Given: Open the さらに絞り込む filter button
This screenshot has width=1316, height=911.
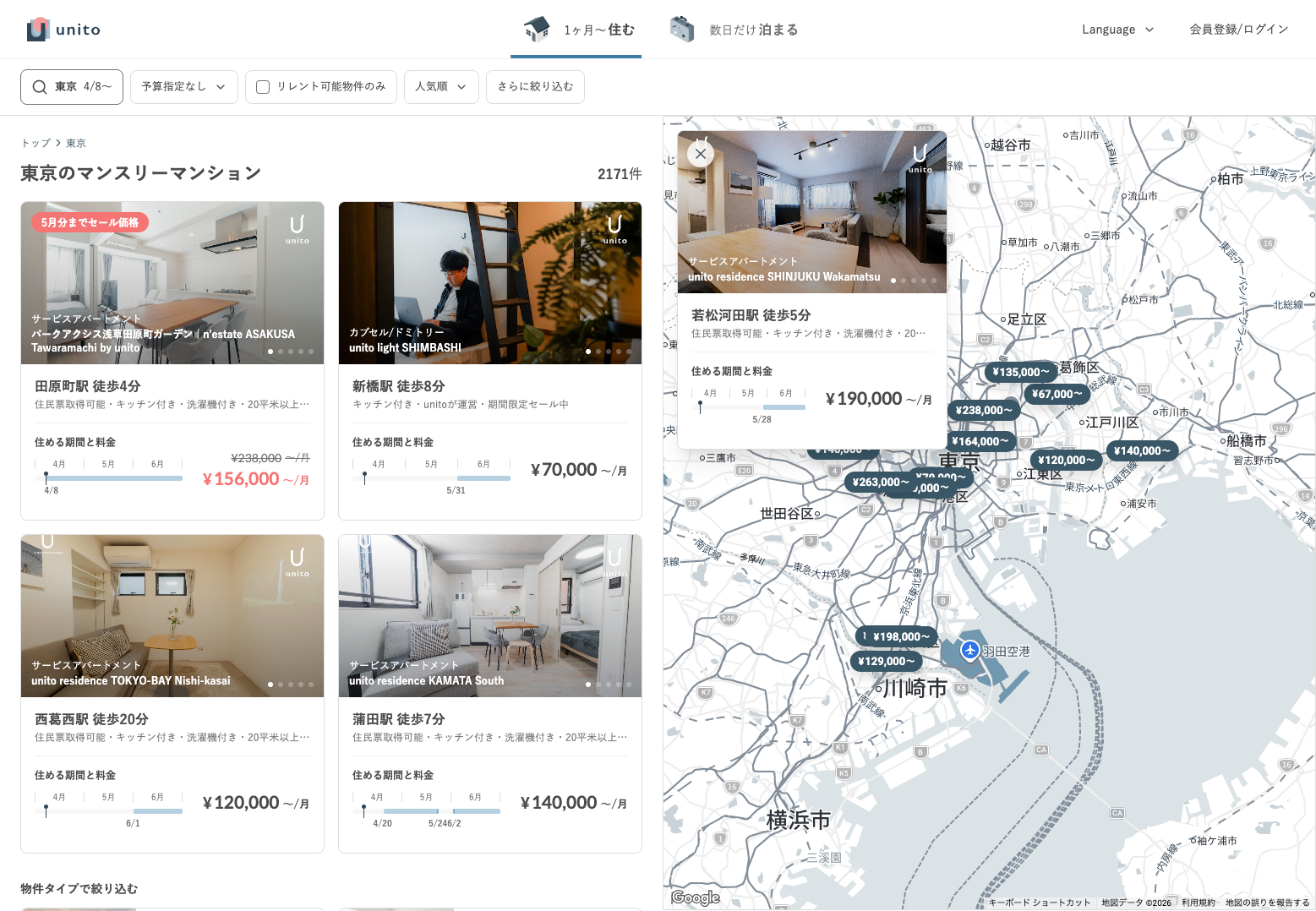Looking at the screenshot, I should click(x=535, y=87).
